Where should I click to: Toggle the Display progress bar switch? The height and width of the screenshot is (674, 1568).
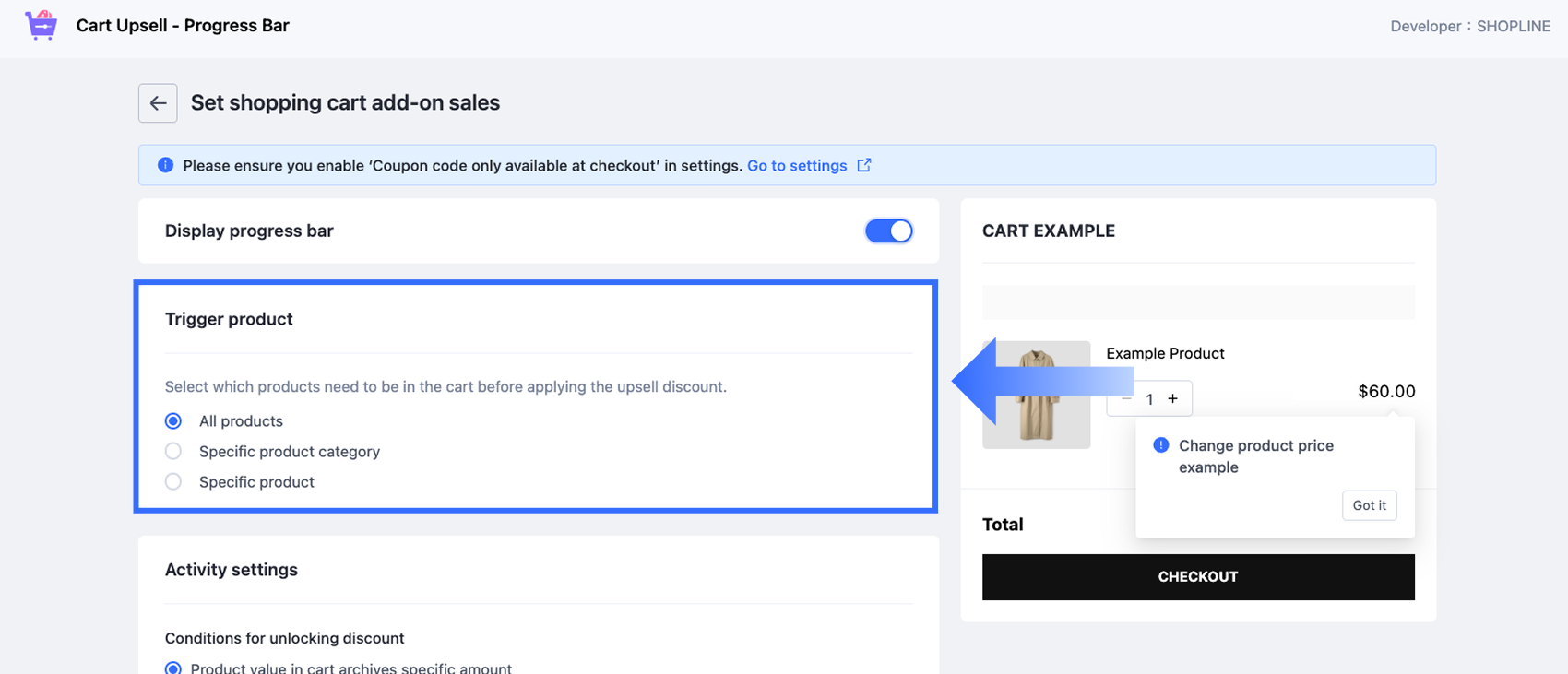[888, 231]
